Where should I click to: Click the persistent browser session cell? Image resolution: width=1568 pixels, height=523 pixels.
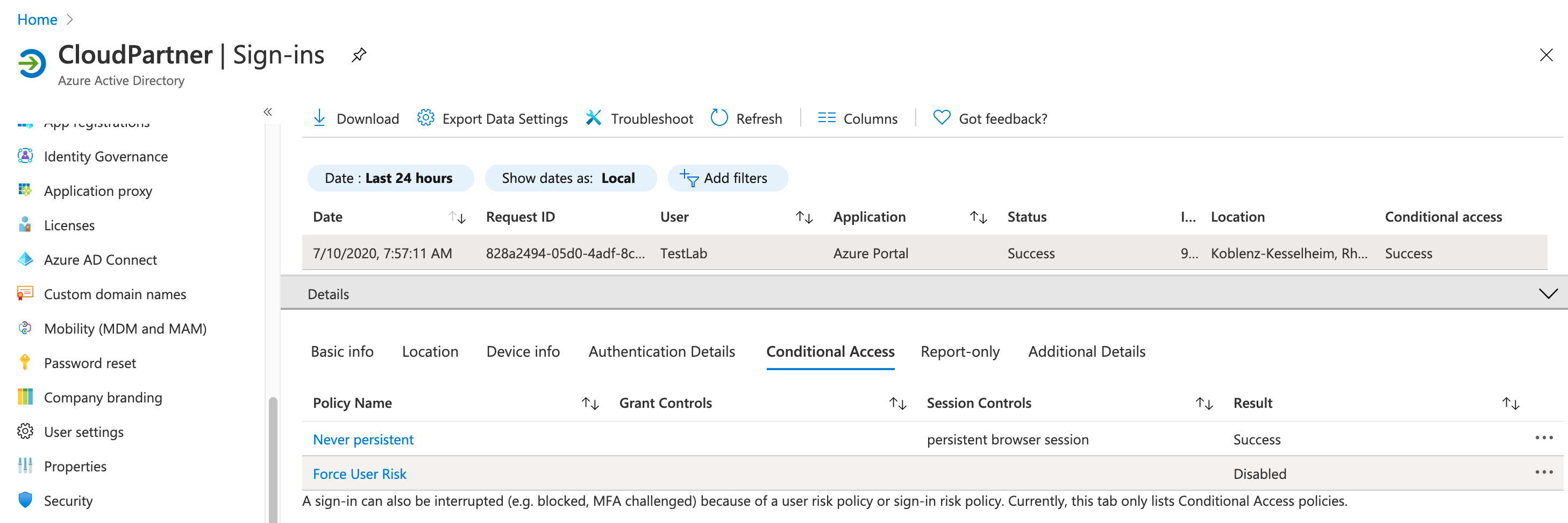pyautogui.click(x=1007, y=440)
